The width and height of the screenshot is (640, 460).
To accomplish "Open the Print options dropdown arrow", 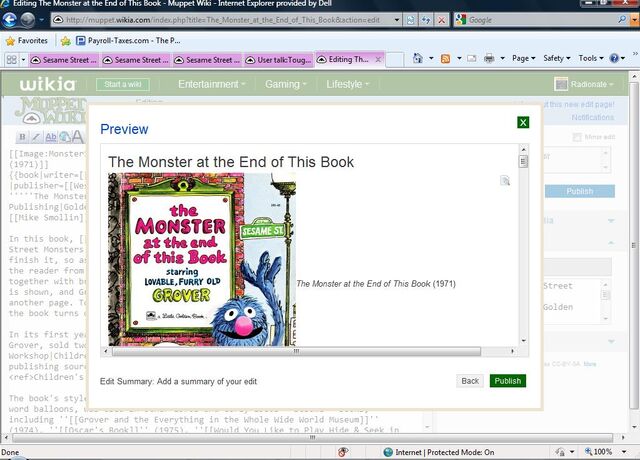I will click(x=502, y=58).
